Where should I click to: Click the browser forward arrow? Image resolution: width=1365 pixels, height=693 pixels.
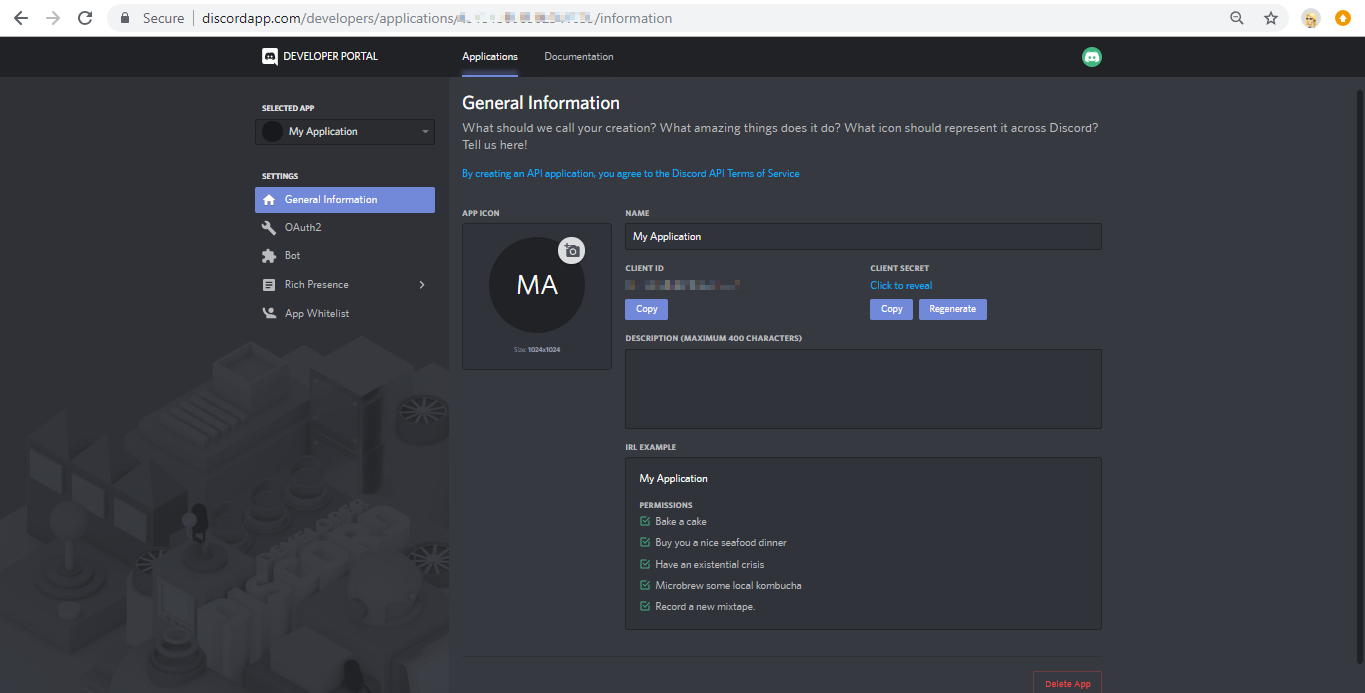point(53,18)
